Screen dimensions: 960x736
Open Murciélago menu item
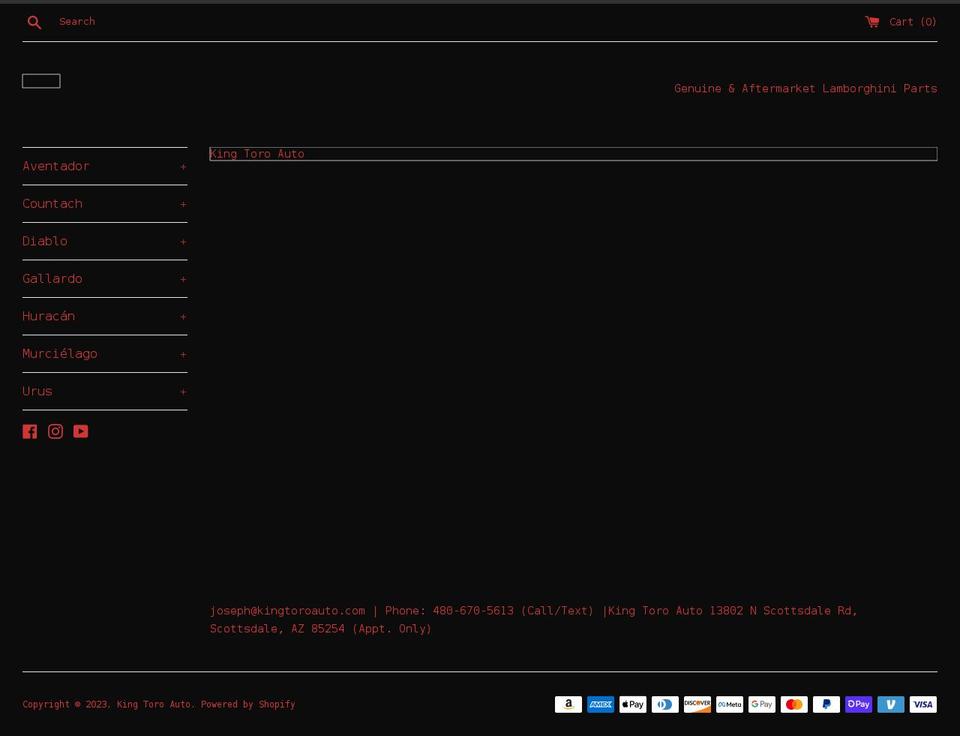coord(59,353)
